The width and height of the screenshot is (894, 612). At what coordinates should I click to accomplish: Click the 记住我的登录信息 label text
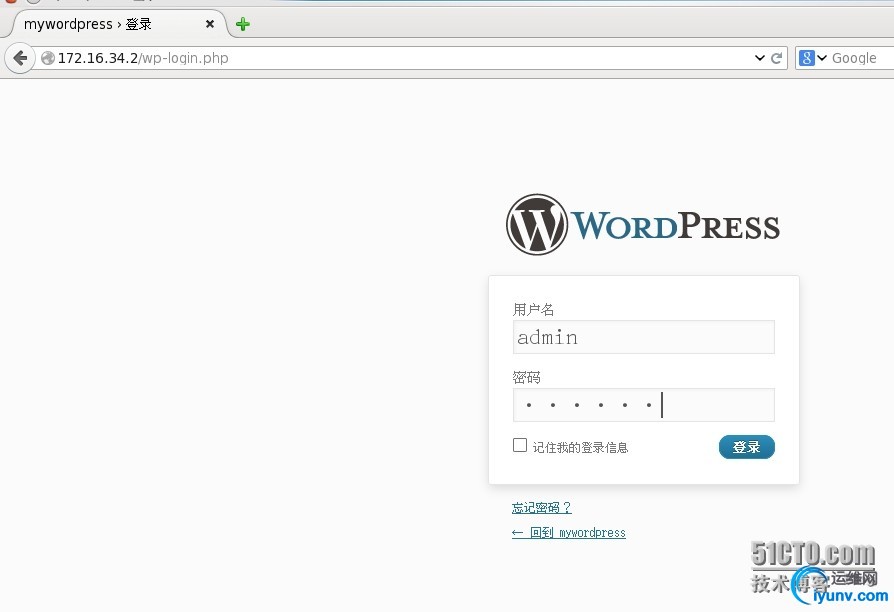(x=580, y=448)
